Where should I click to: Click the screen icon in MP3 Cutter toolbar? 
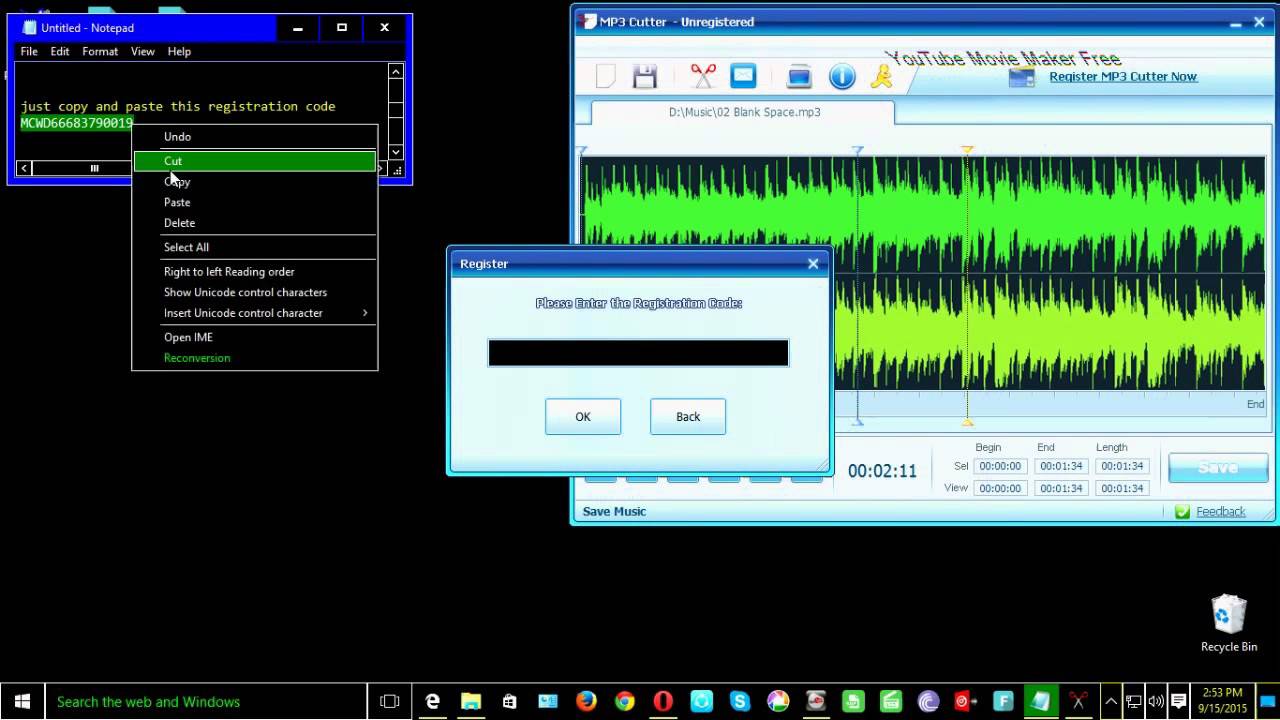coord(799,76)
